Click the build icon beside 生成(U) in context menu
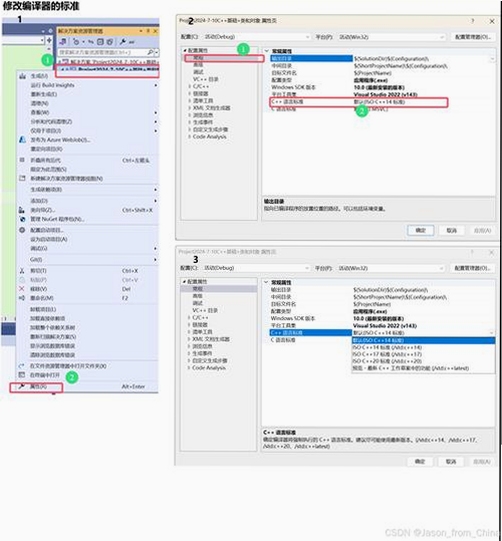The height and width of the screenshot is (541, 502). pos(22,76)
